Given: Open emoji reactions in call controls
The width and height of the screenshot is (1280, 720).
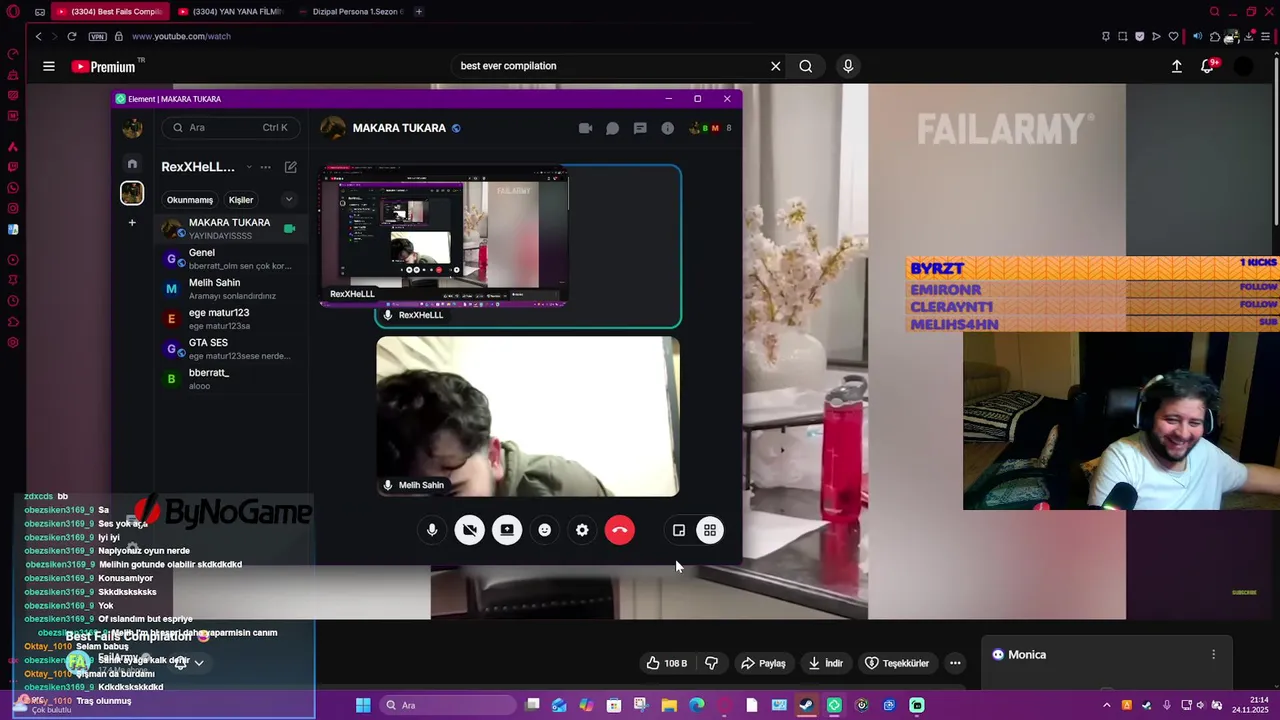Looking at the screenshot, I should pos(545,530).
